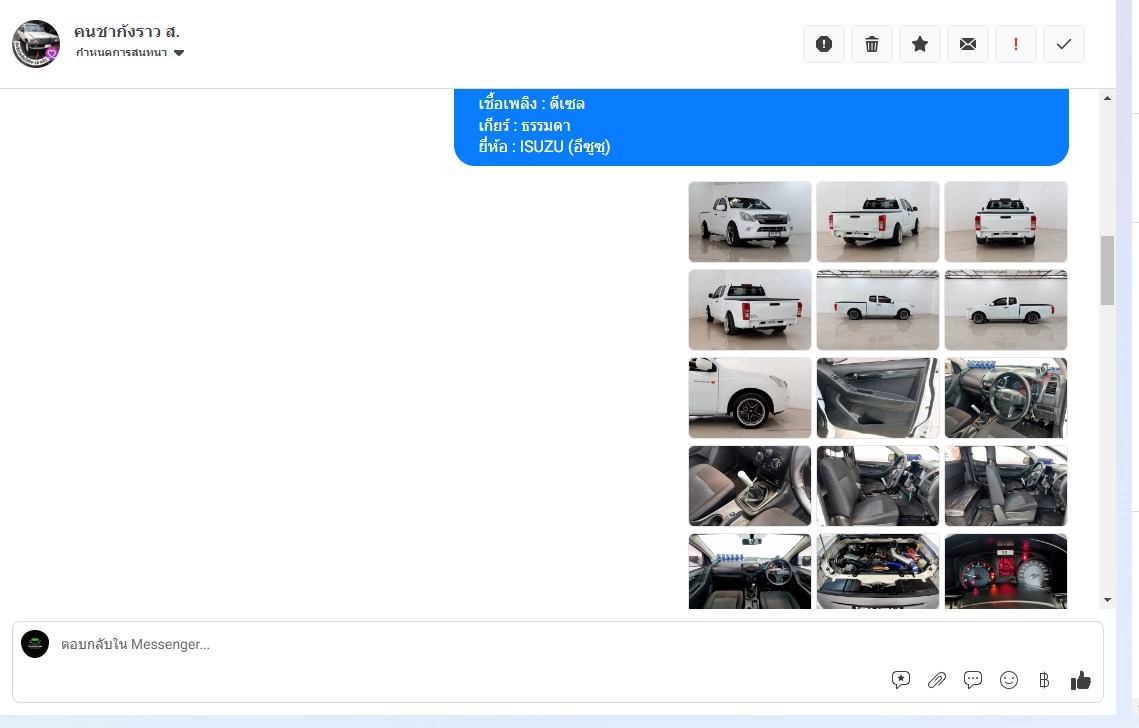
Task: Open front seats photo in middle column
Action: pos(877,485)
